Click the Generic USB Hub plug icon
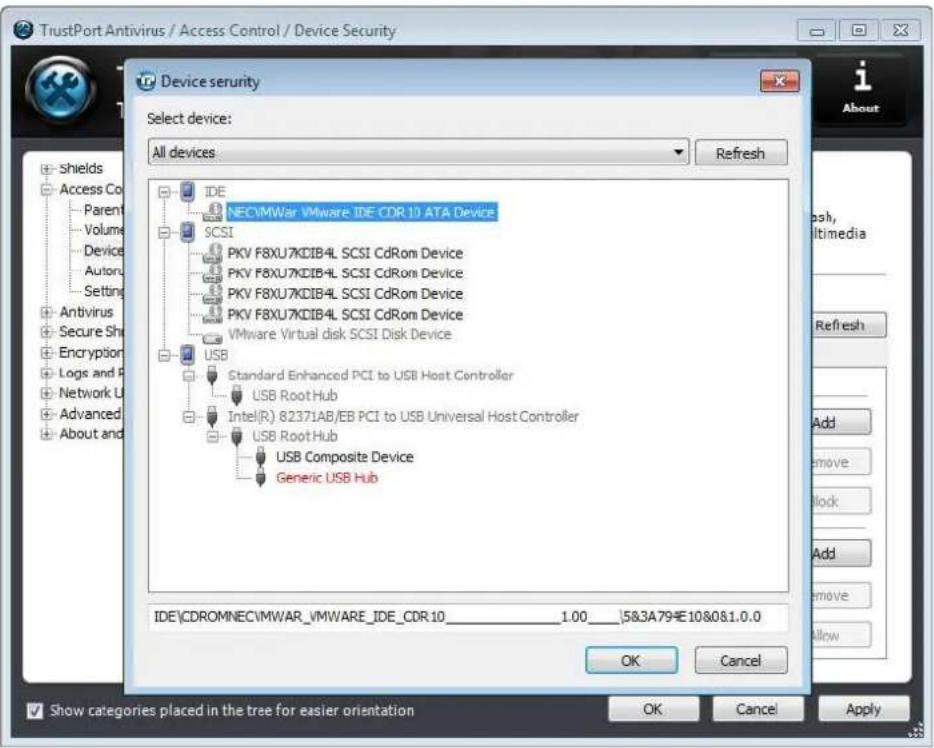934x748 pixels. pos(260,477)
